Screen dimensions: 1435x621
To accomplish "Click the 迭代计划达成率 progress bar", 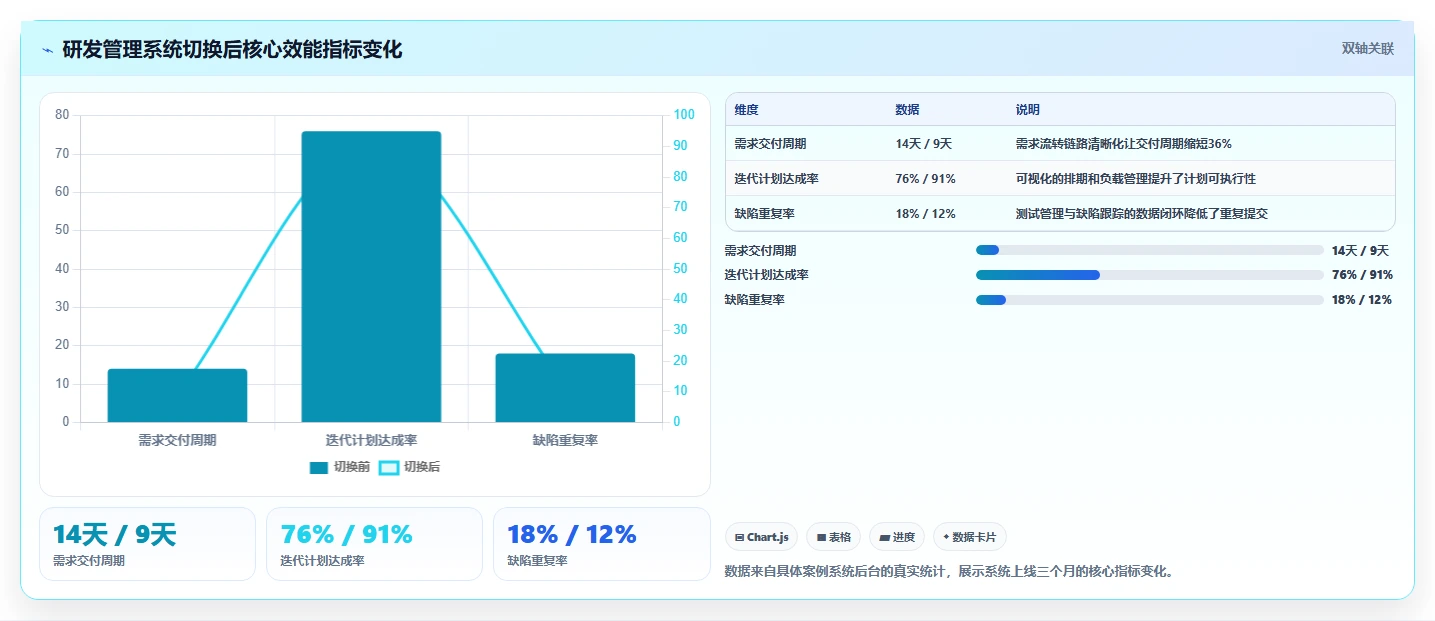I will coord(1150,275).
